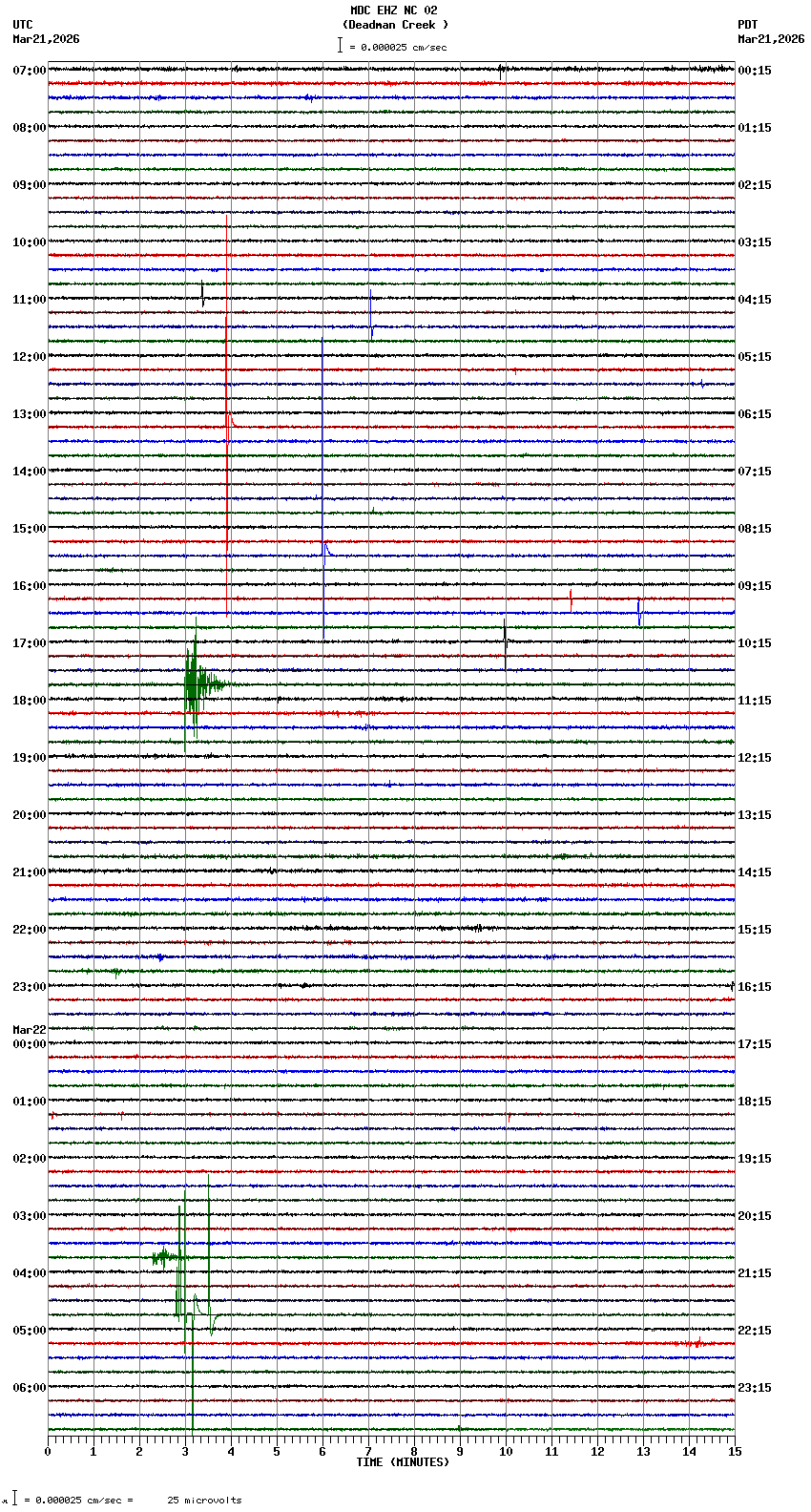Click the blue spike on the 11:00 hour trace
Viewport: 811px width, 1512px height.
tap(371, 313)
